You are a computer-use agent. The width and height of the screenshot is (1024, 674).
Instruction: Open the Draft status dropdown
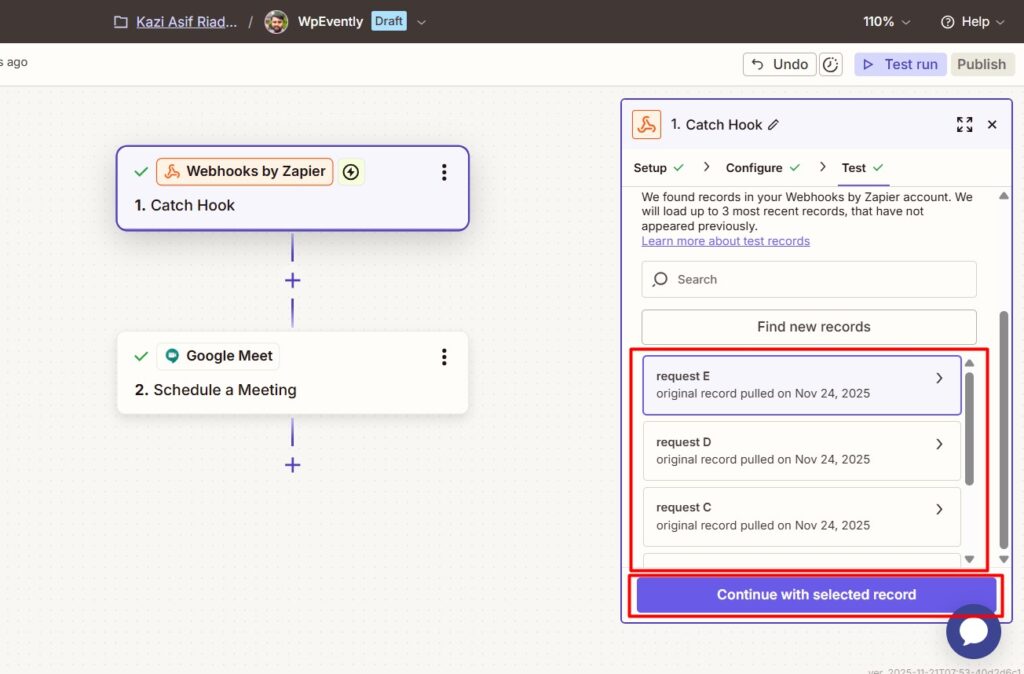coord(389,20)
